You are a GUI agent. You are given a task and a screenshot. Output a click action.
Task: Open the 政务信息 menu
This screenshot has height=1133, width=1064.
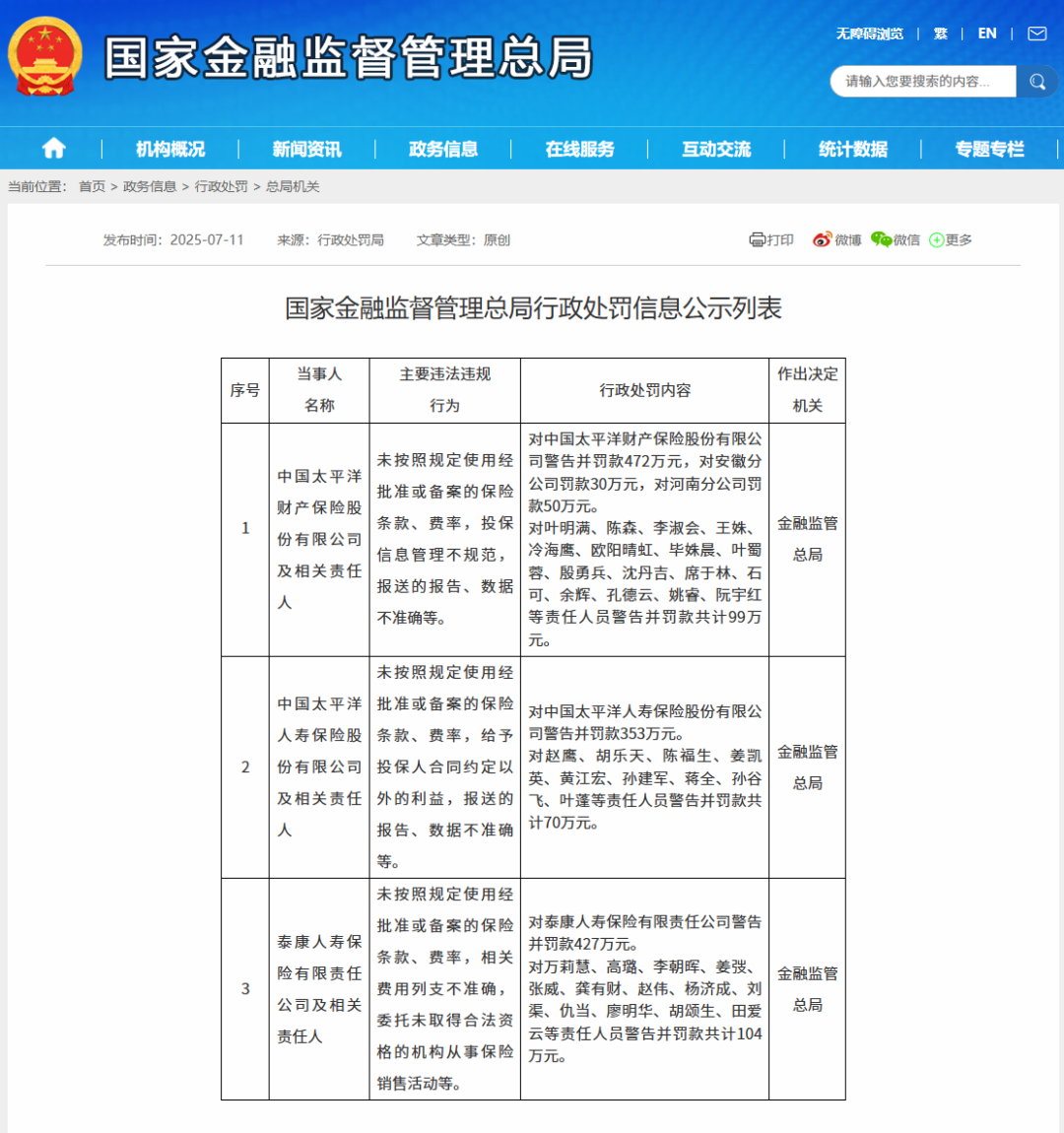[x=442, y=149]
